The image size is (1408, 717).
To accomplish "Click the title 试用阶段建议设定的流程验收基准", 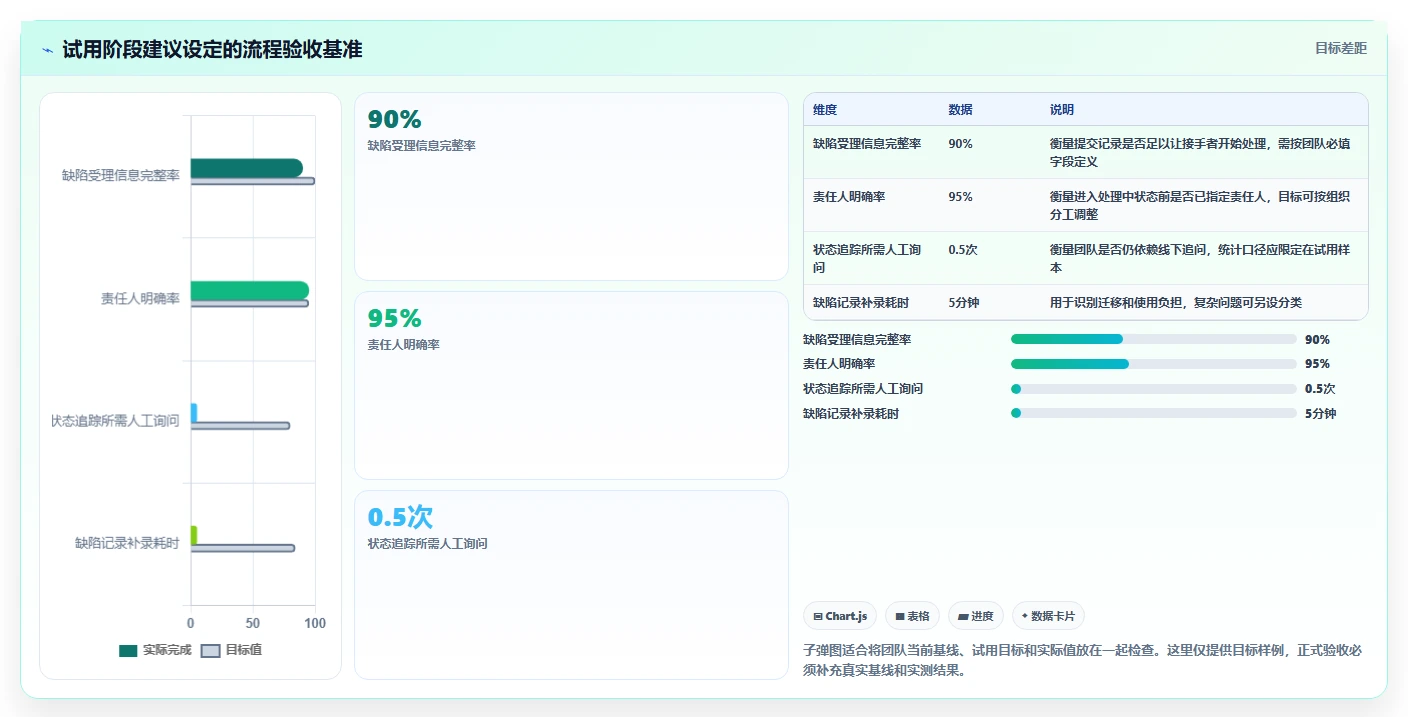I will tap(212, 49).
